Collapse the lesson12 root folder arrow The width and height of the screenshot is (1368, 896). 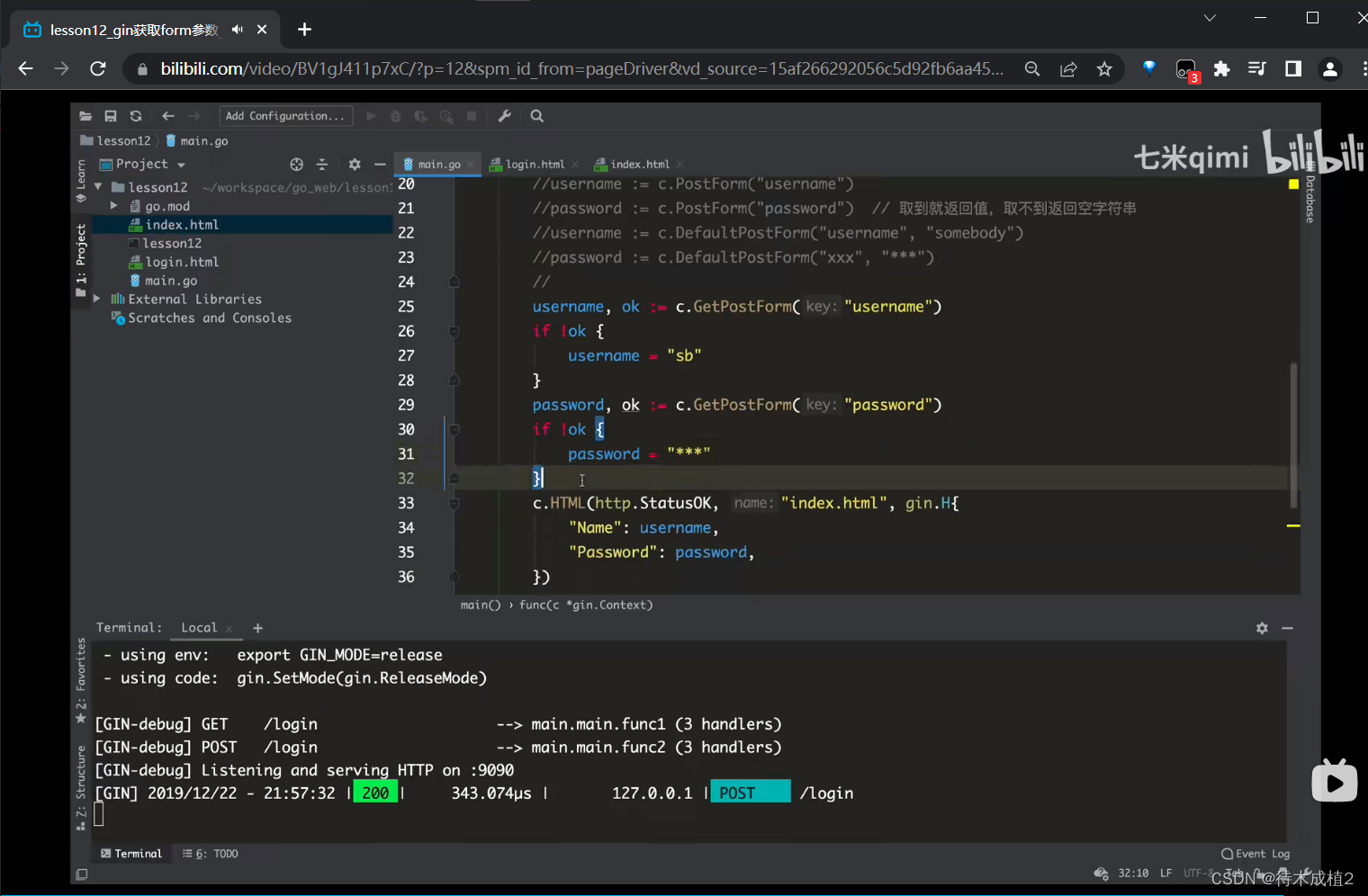pyautogui.click(x=98, y=187)
